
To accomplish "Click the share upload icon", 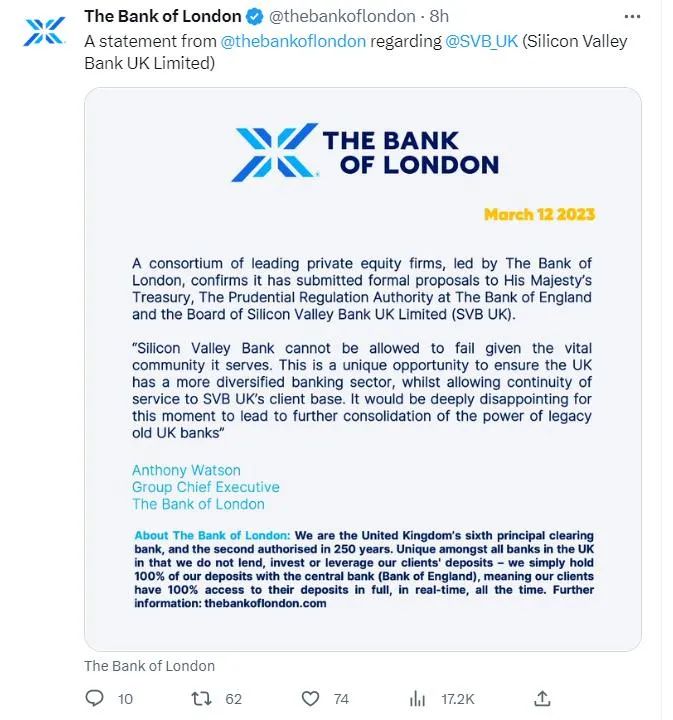I will point(542,698).
